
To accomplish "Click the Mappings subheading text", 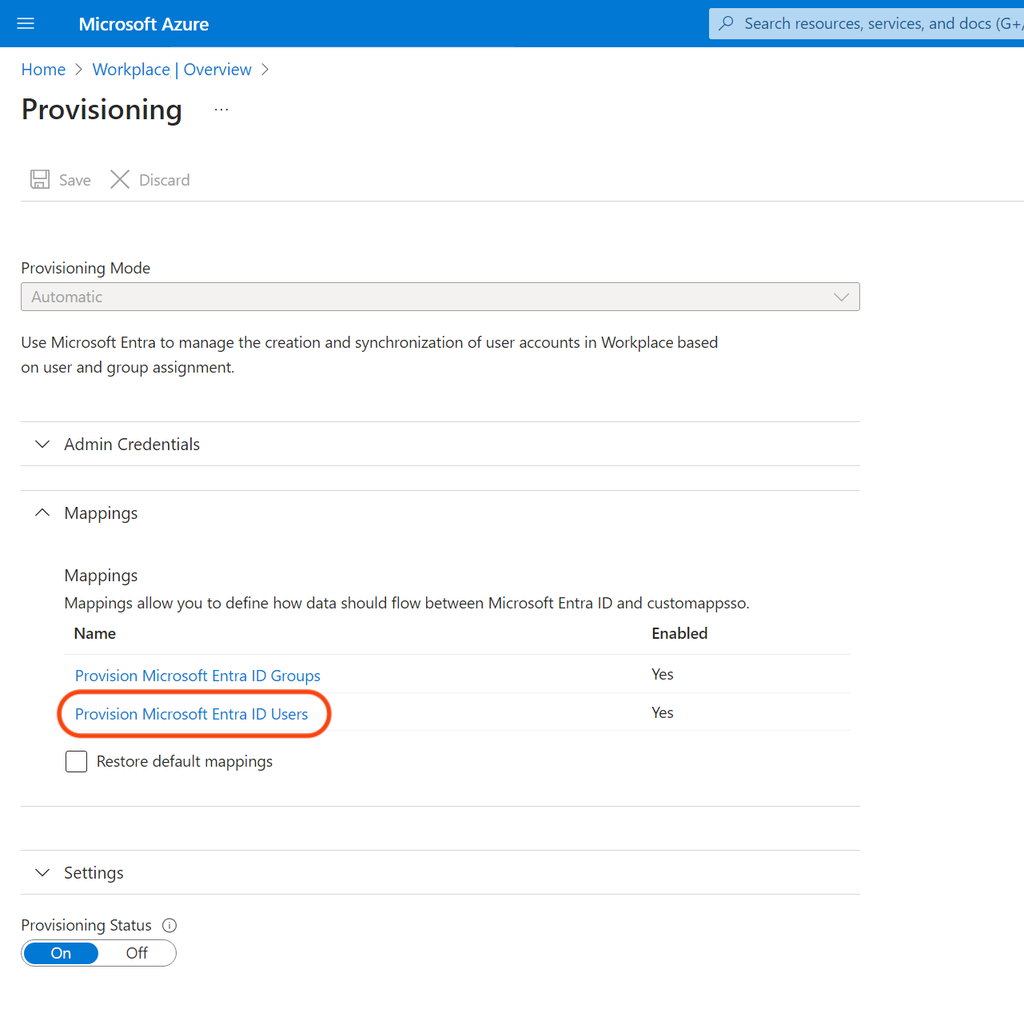I will pos(101,576).
